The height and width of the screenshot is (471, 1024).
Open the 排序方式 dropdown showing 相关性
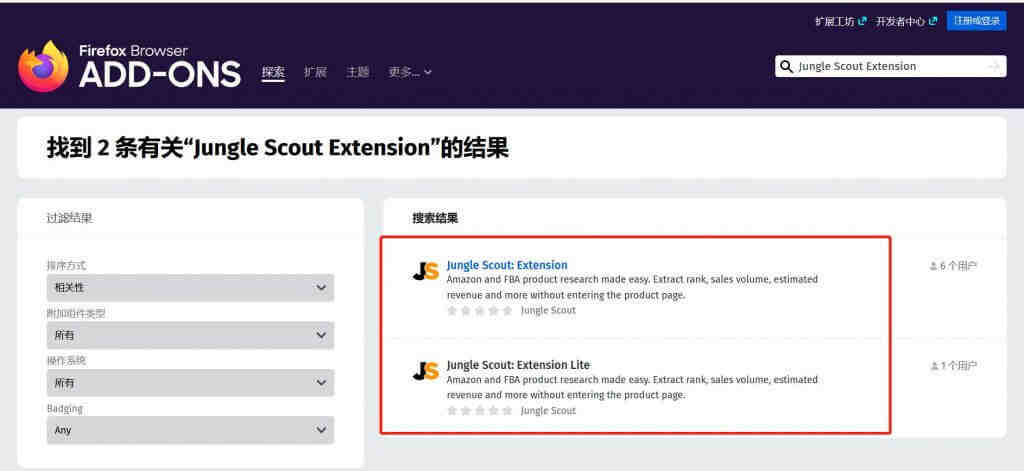(190, 287)
